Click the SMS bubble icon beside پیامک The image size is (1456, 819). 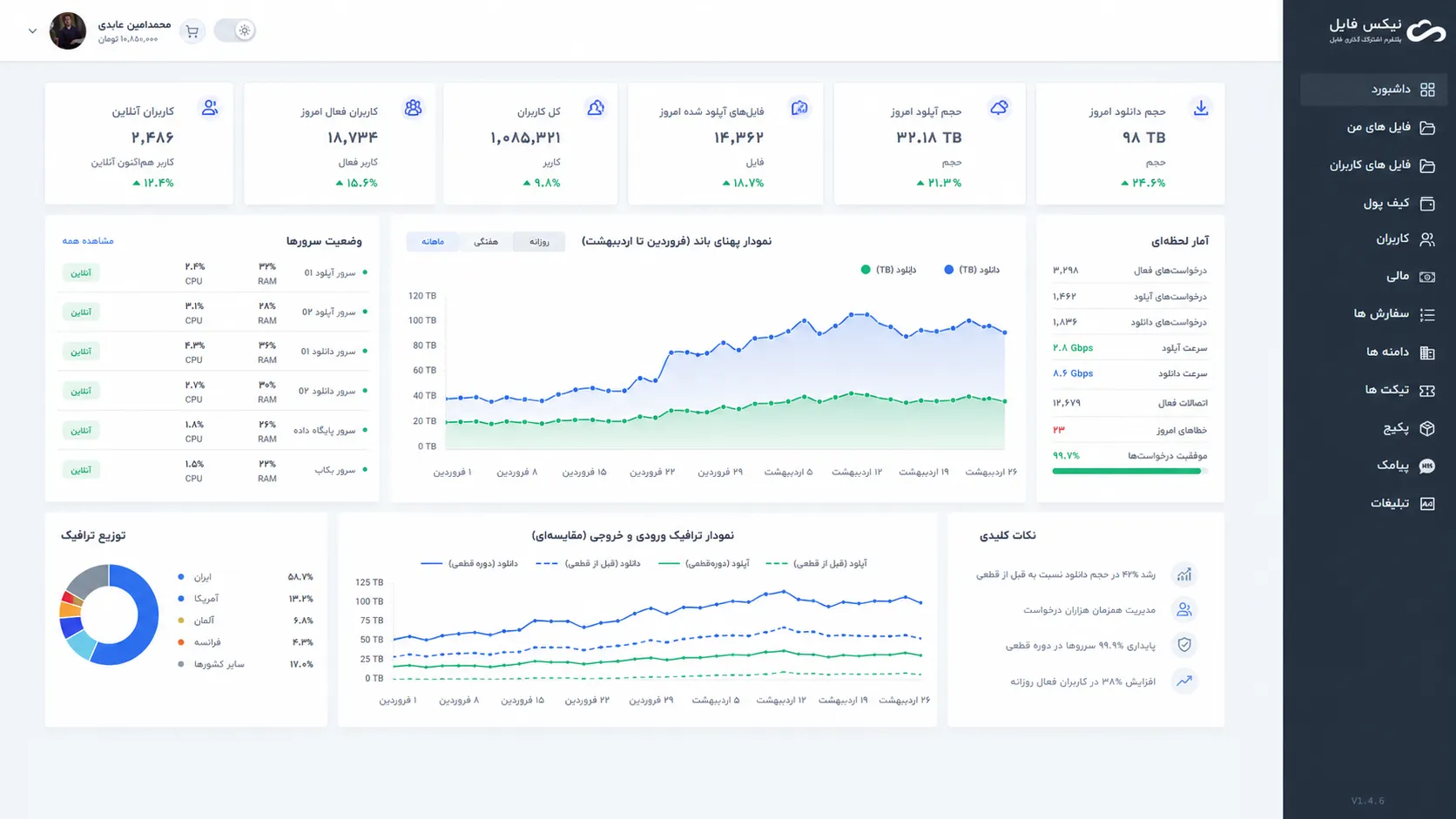tap(1427, 467)
